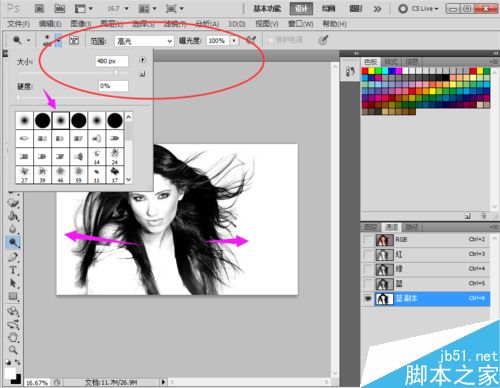
Task: Create new preset from this brush
Action: (142, 74)
